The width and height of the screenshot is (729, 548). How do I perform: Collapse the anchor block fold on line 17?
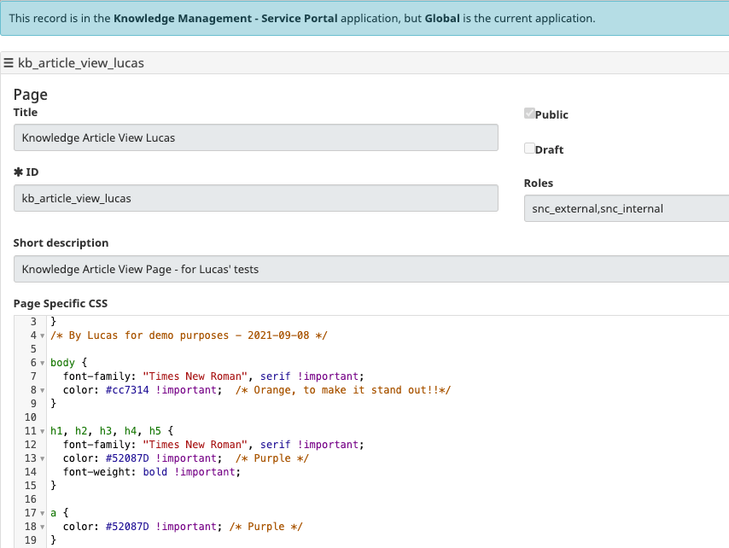pos(42,513)
